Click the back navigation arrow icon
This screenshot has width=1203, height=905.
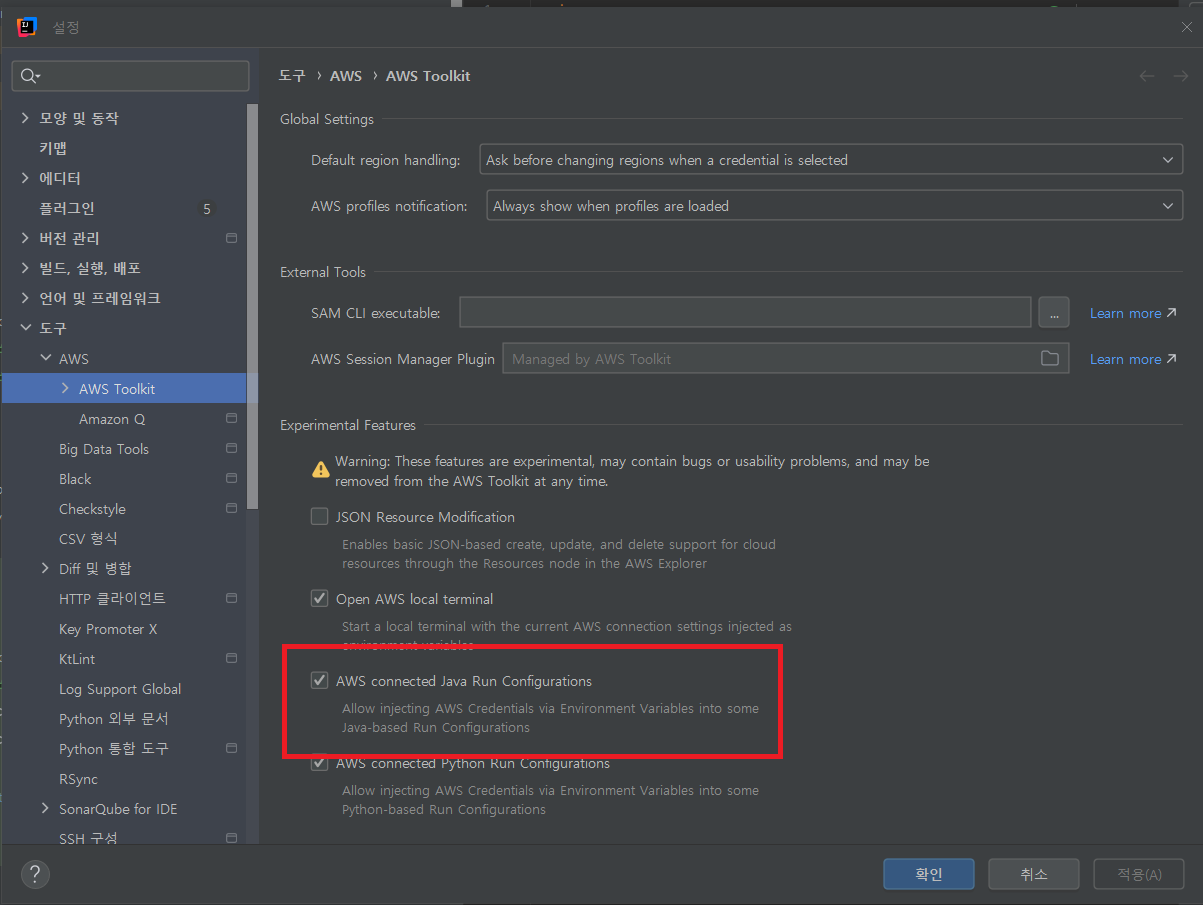coord(1147,76)
